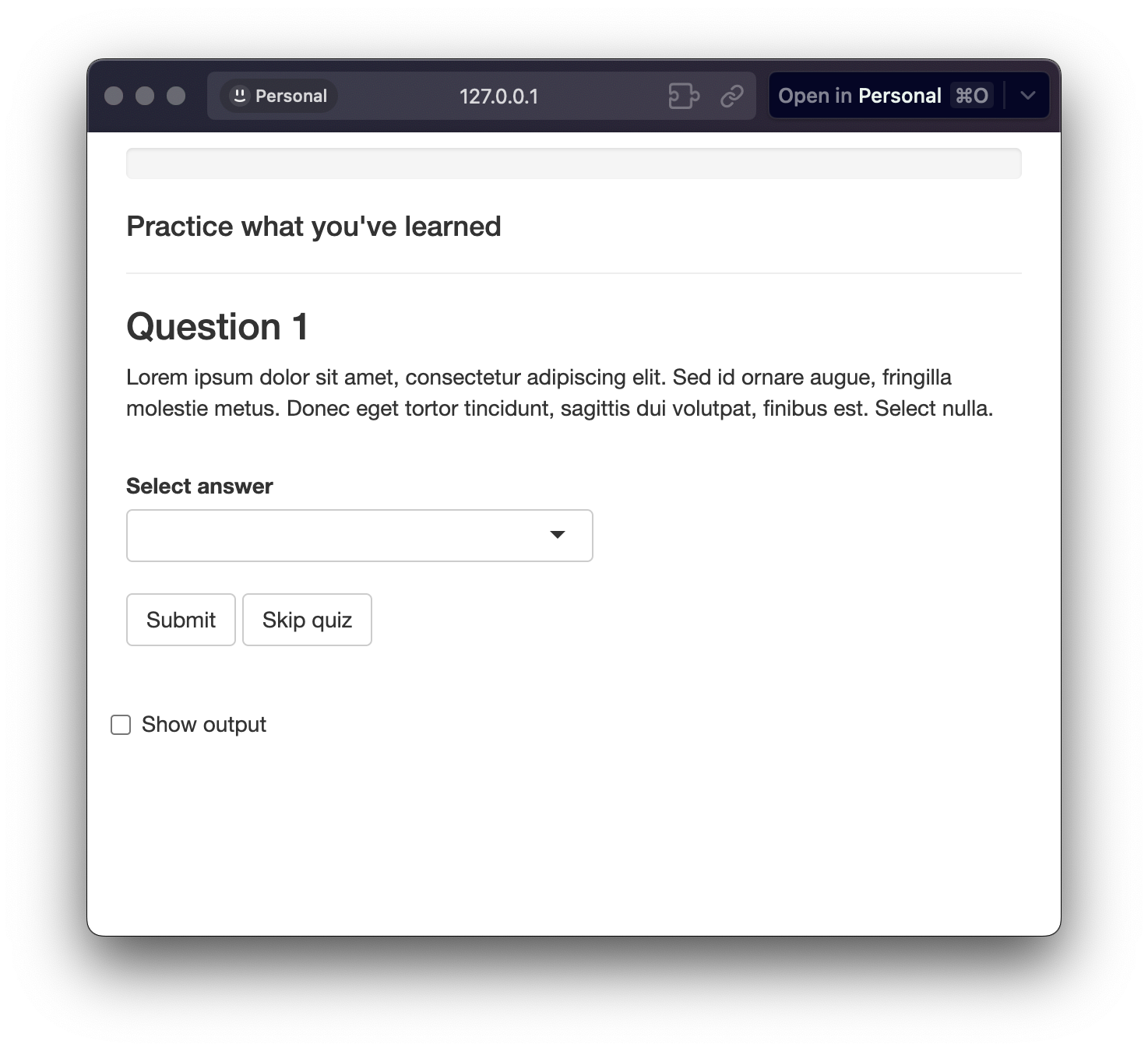Image resolution: width=1148 pixels, height=1051 pixels.
Task: Click the empty progress bar
Action: click(x=573, y=163)
